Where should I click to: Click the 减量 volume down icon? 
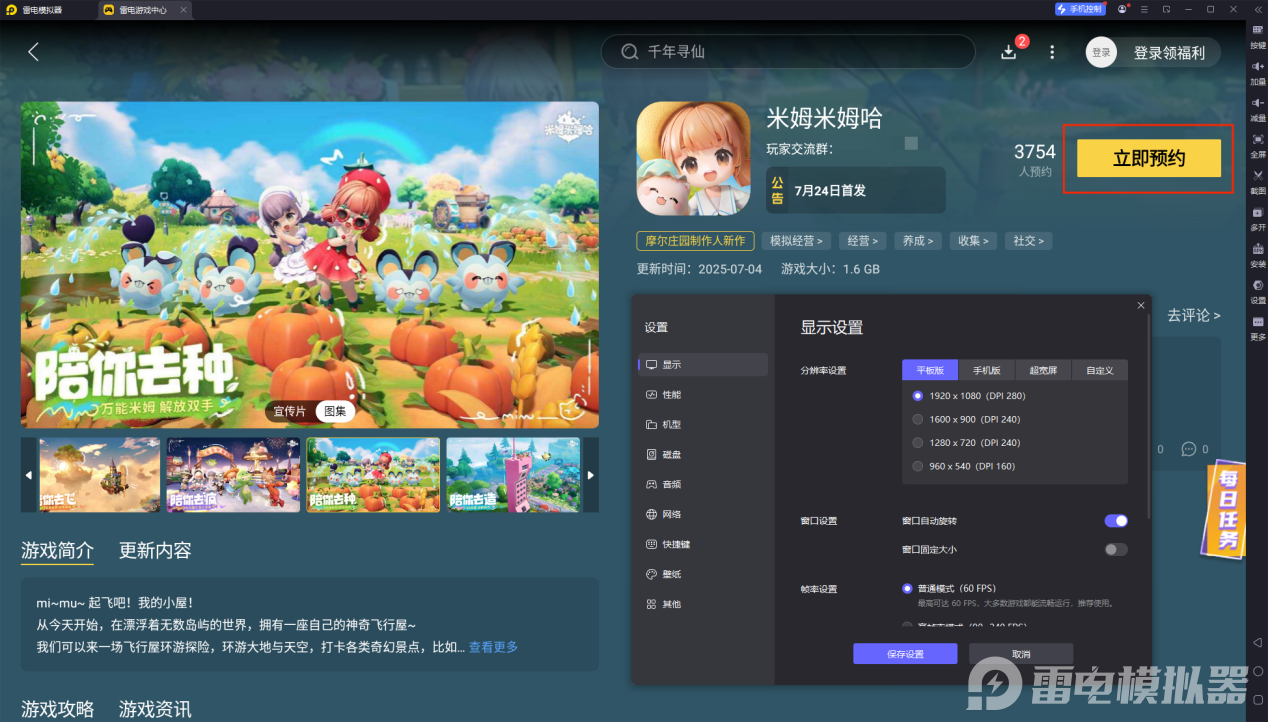1257,102
